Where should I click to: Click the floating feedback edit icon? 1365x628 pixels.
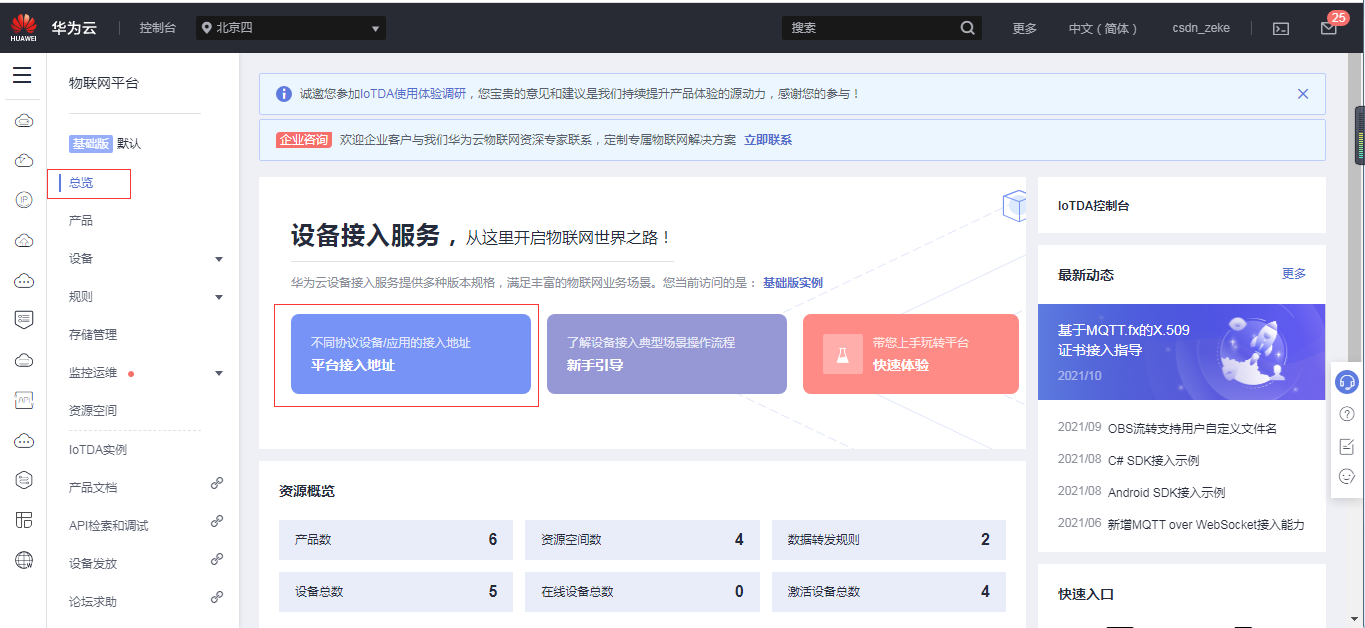(1347, 446)
